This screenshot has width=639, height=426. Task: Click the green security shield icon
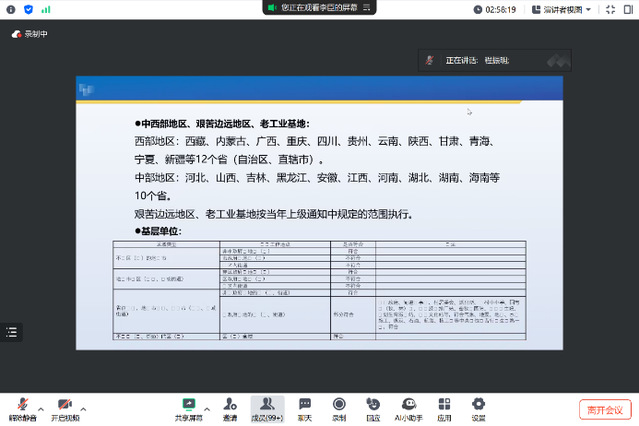pos(27,9)
